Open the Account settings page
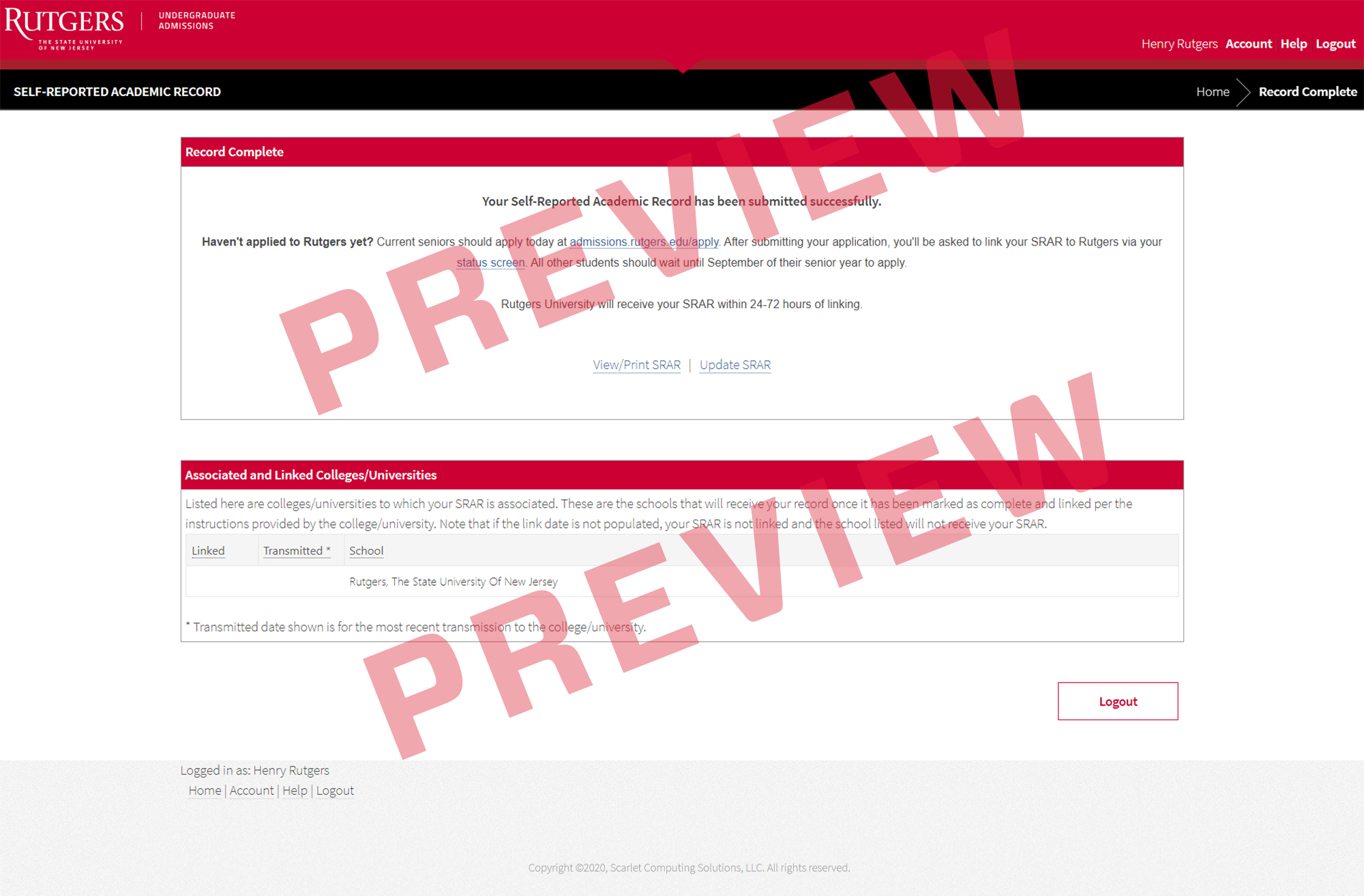The width and height of the screenshot is (1364, 896). [x=1249, y=44]
